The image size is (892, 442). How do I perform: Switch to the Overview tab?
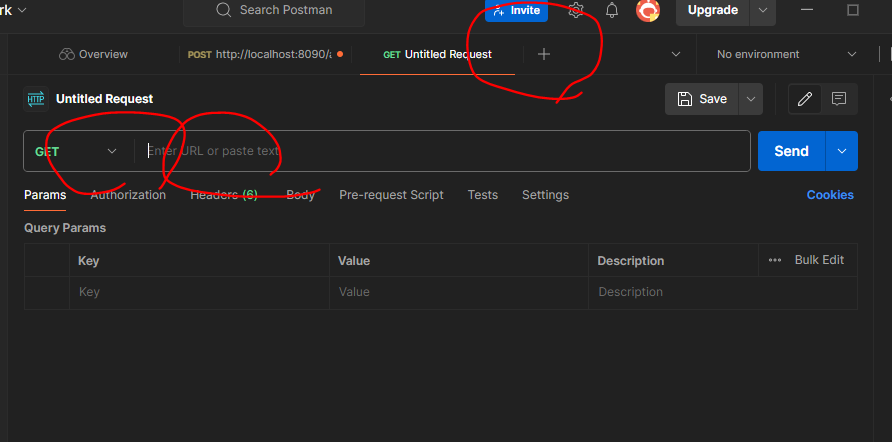93,54
